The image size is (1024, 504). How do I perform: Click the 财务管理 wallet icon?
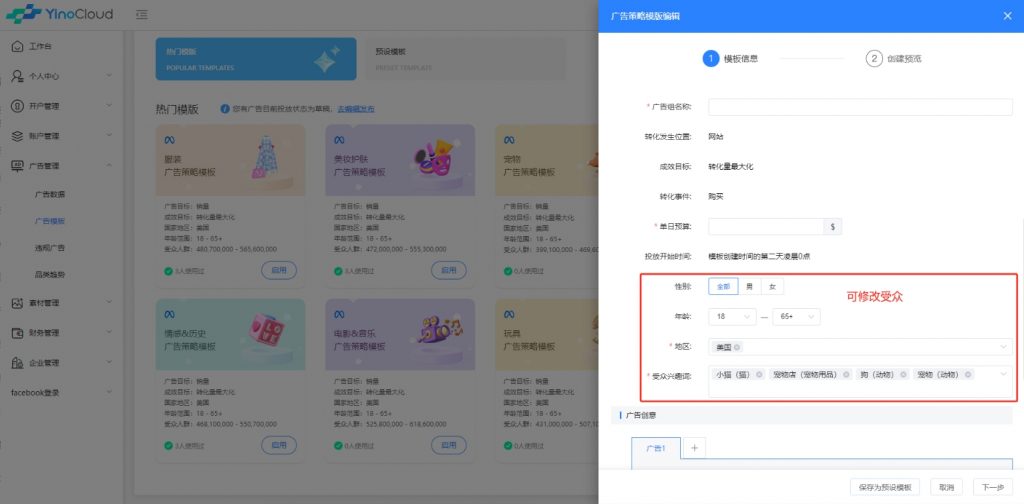18,333
